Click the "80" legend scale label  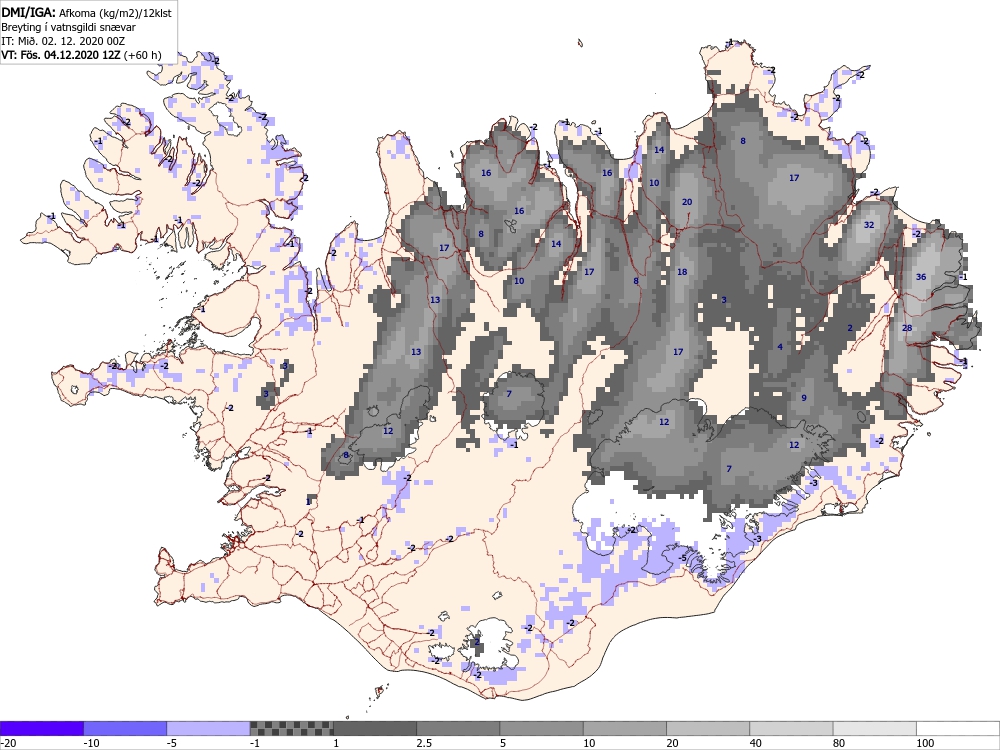(x=839, y=743)
